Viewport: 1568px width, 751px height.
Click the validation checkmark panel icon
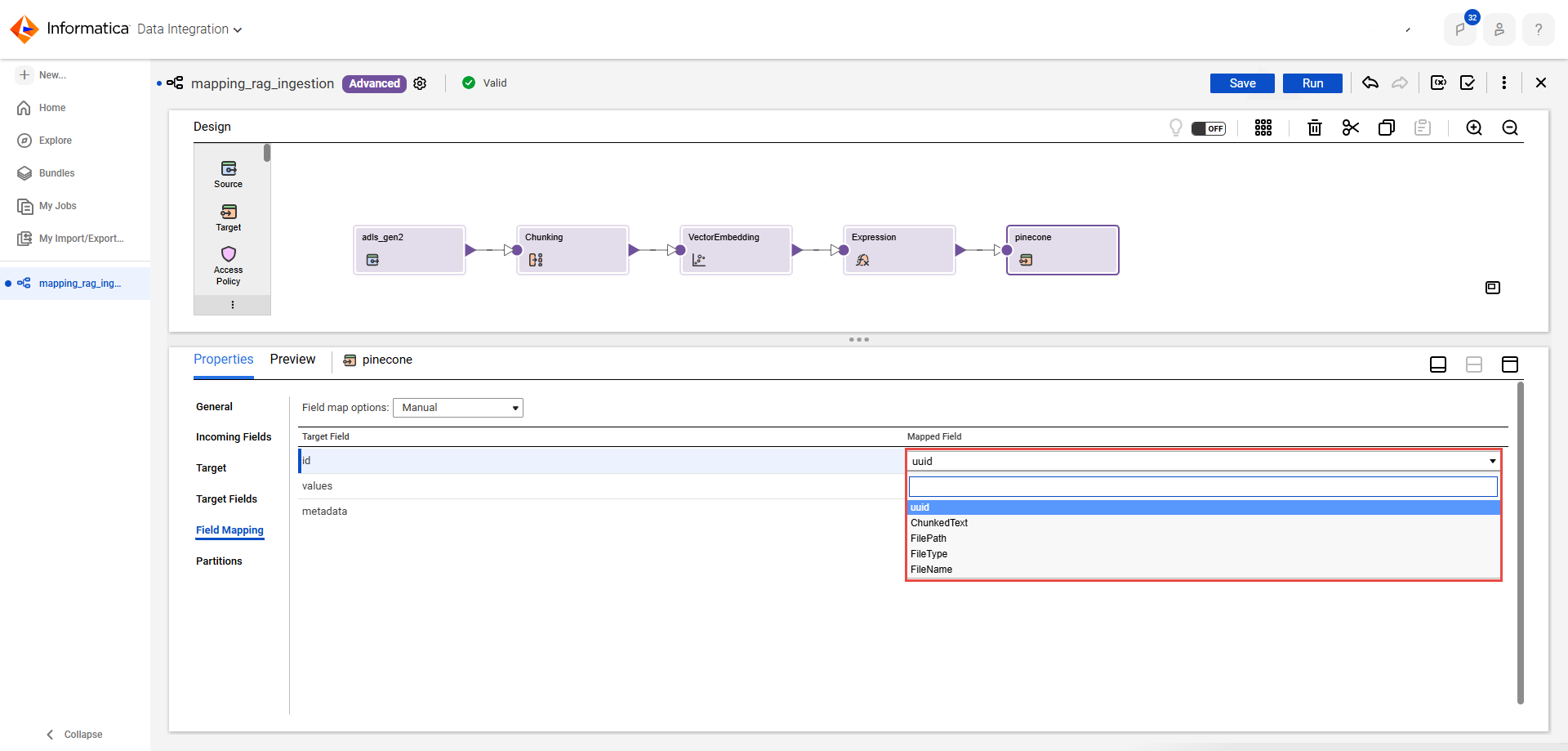pyautogui.click(x=1468, y=83)
